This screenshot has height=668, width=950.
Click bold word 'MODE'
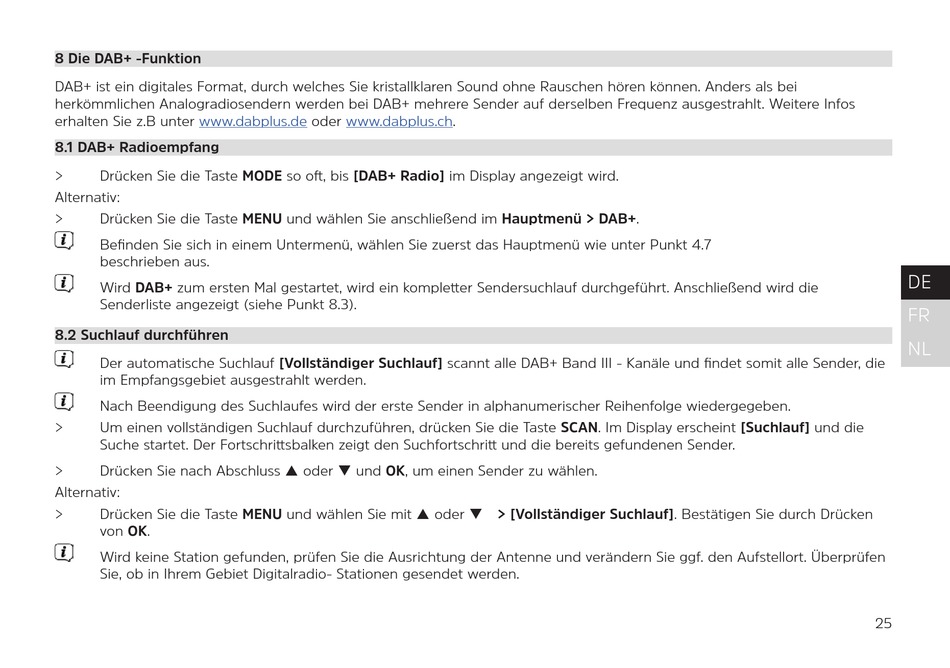pos(262,176)
